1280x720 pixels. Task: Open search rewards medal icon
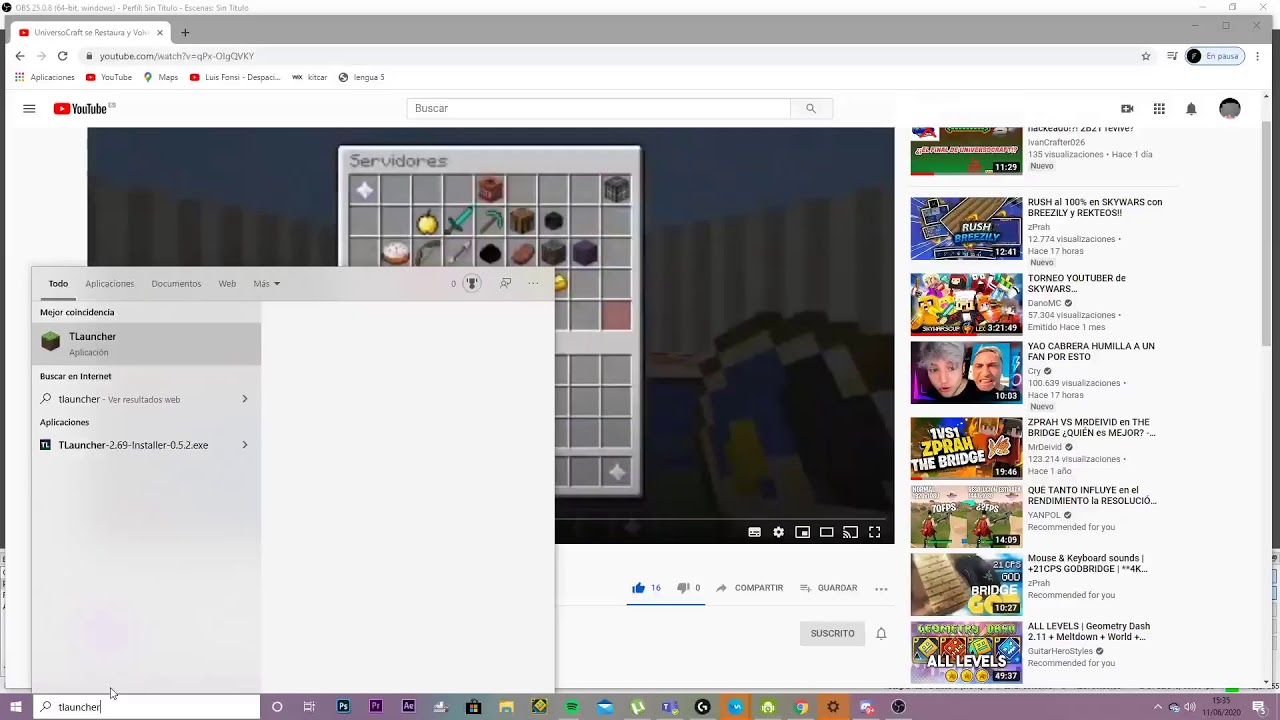(472, 284)
